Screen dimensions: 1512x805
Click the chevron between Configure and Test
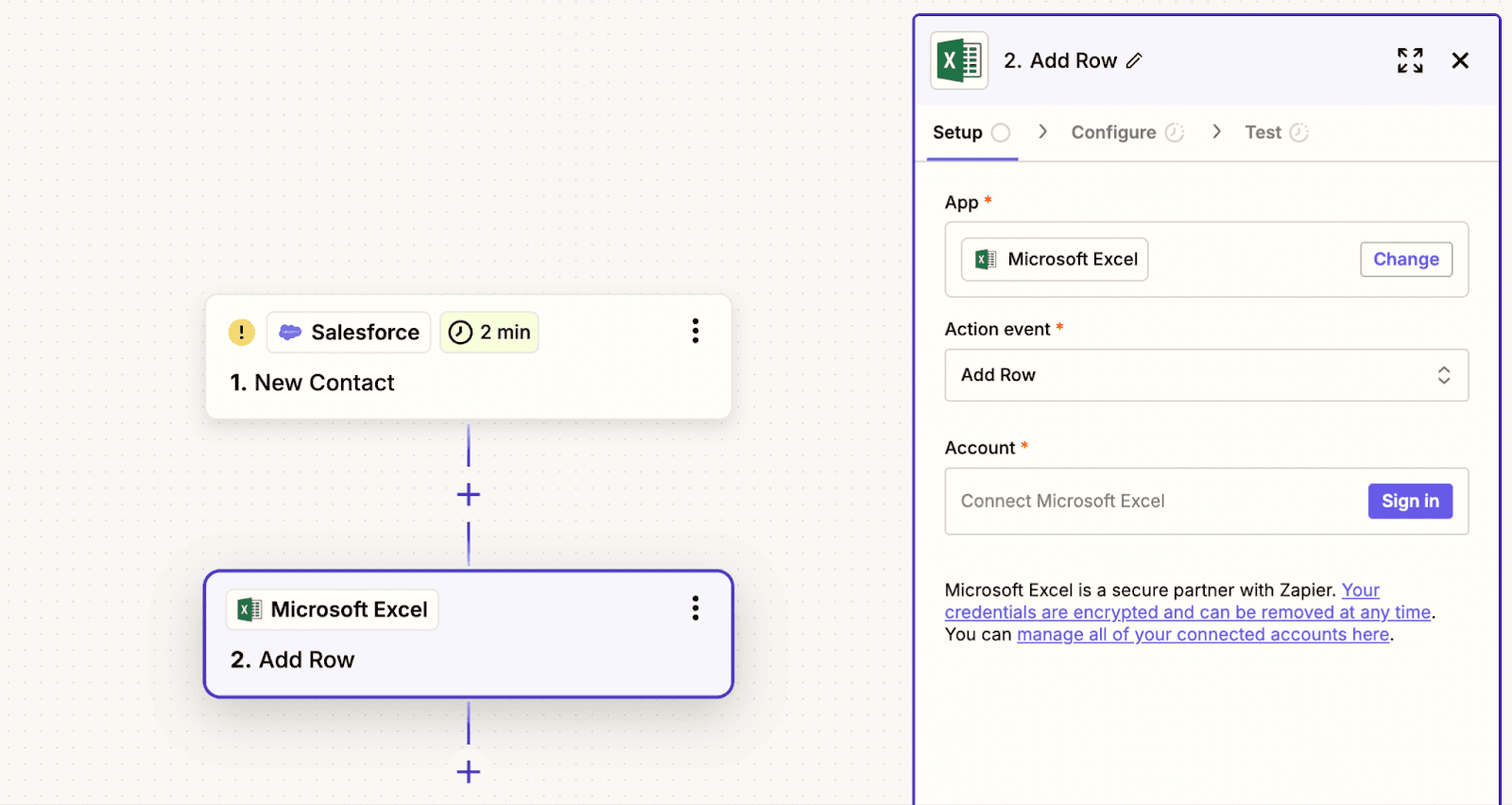(1216, 131)
